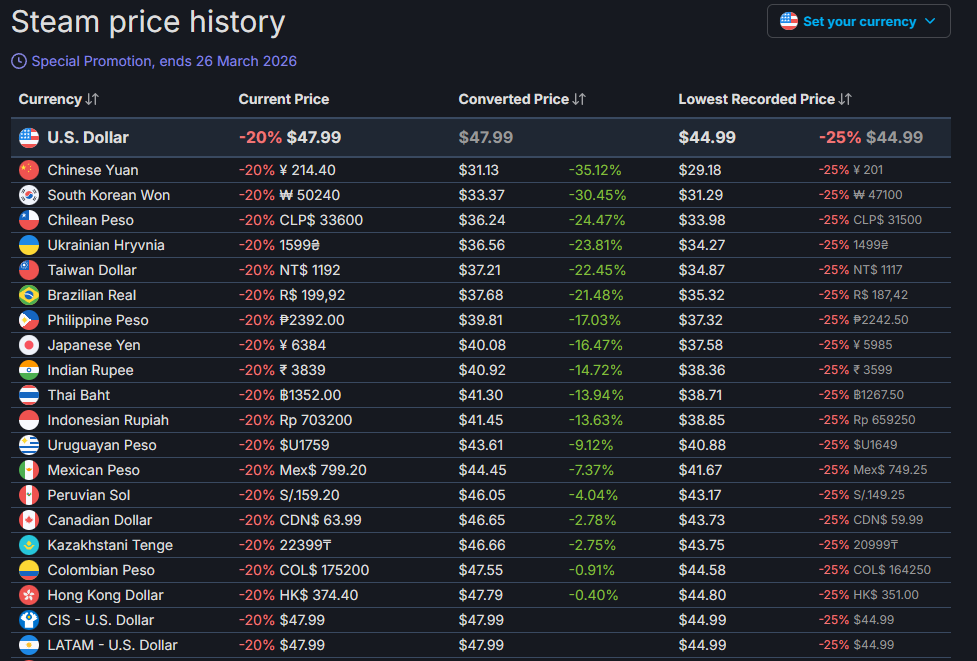The image size is (977, 661).
Task: Click the -0.40% Hong Kong Dollar difference
Action: (593, 595)
